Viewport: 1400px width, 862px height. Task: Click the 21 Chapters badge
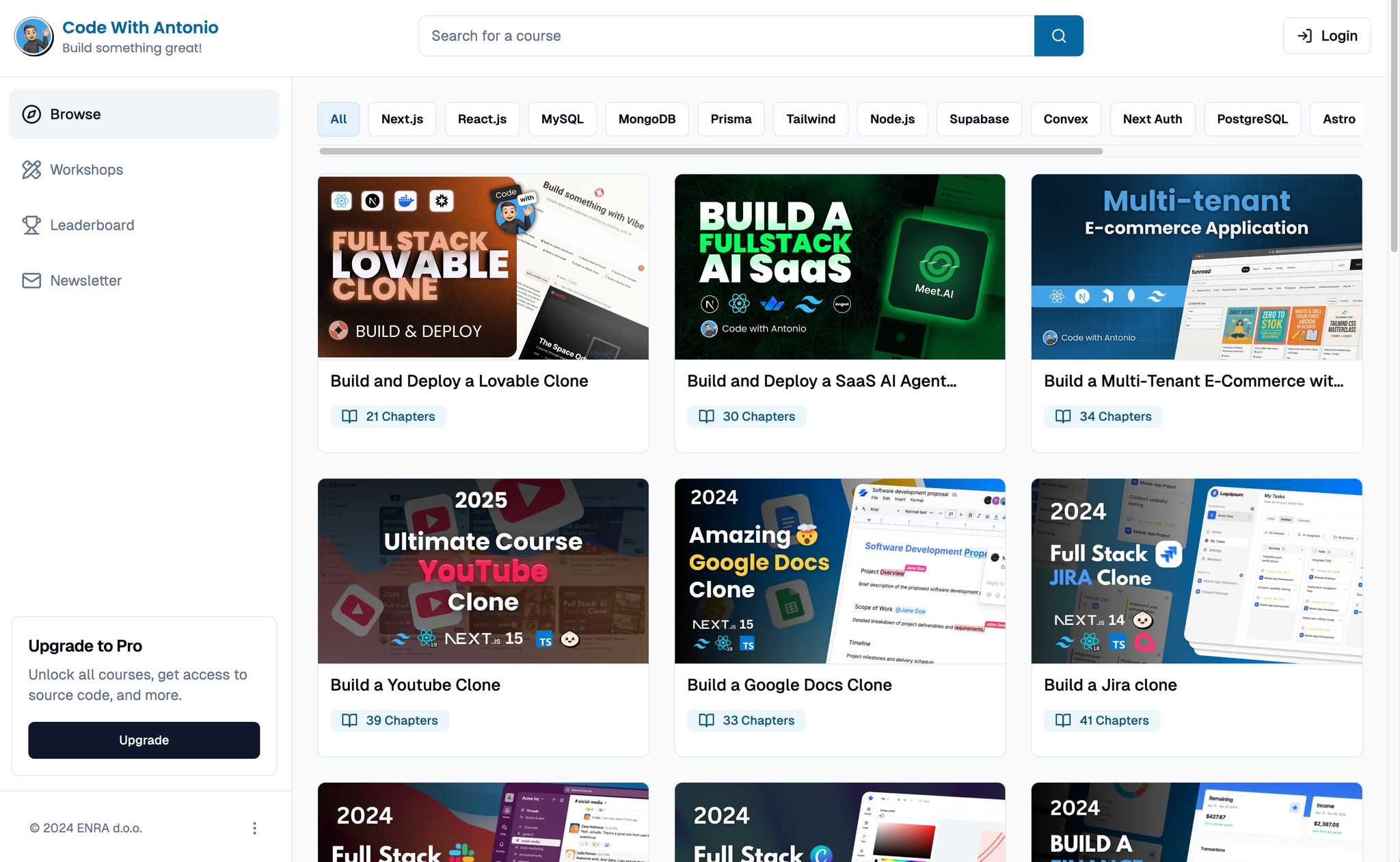click(x=388, y=416)
